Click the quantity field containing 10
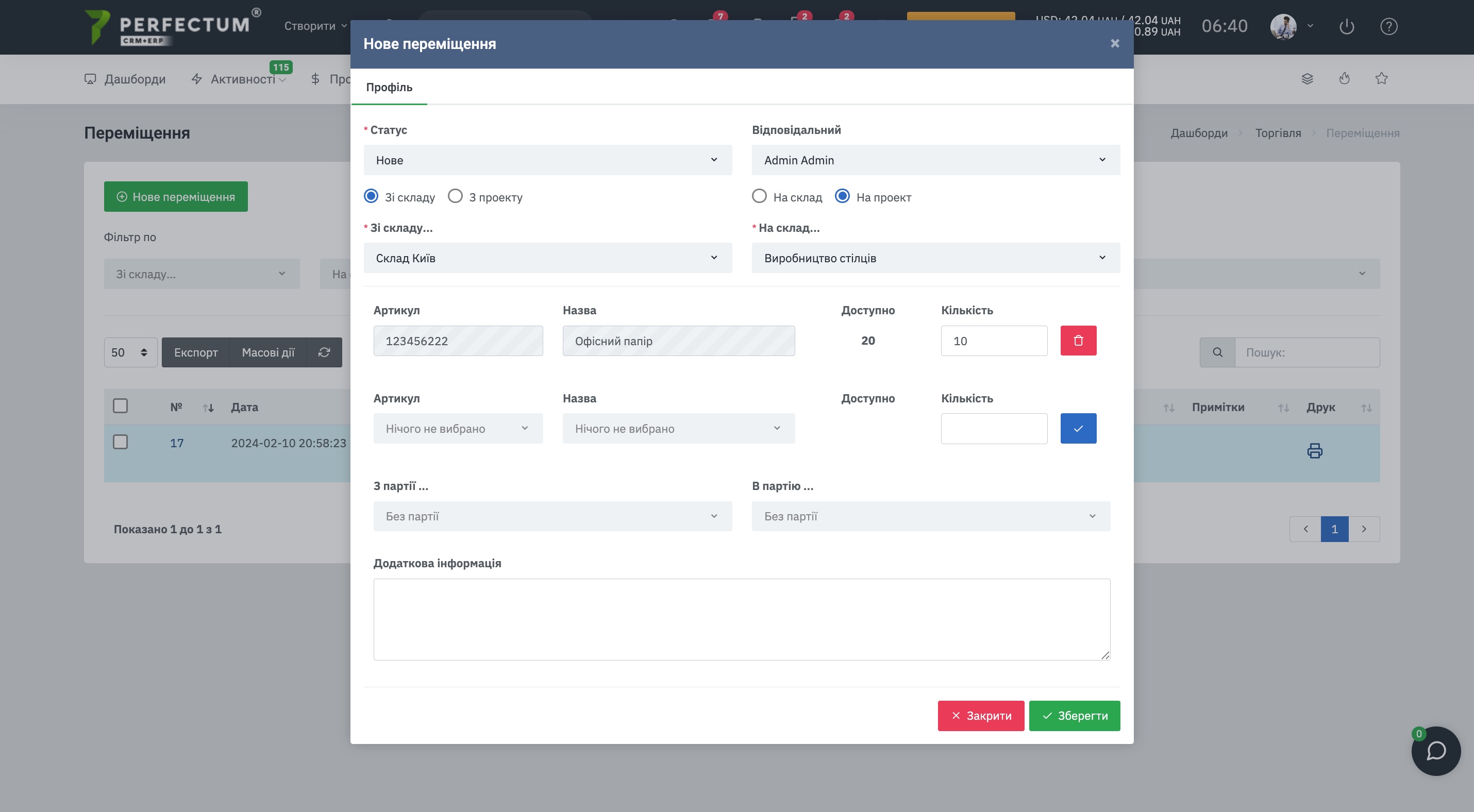 click(994, 341)
